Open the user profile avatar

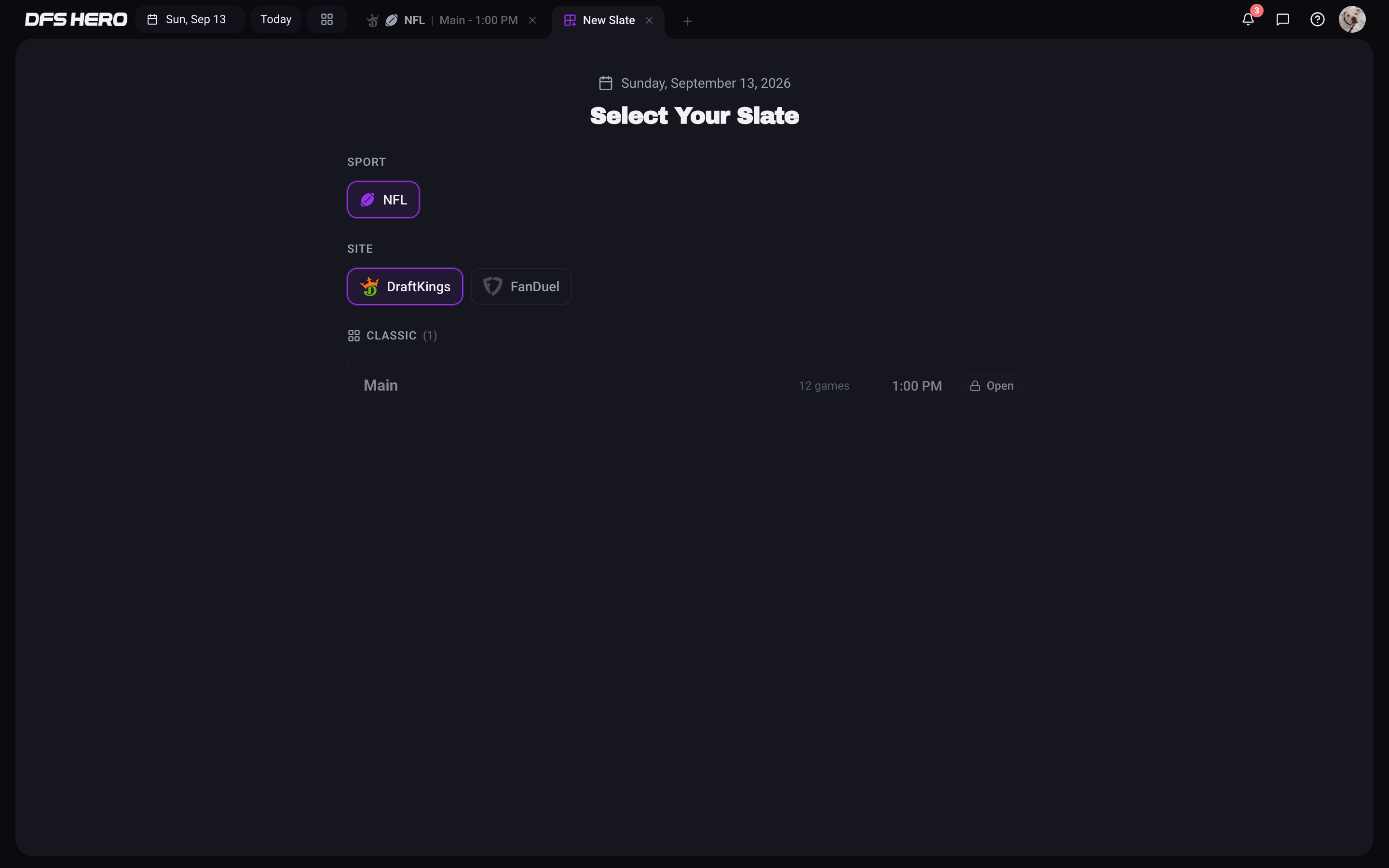1352,19
